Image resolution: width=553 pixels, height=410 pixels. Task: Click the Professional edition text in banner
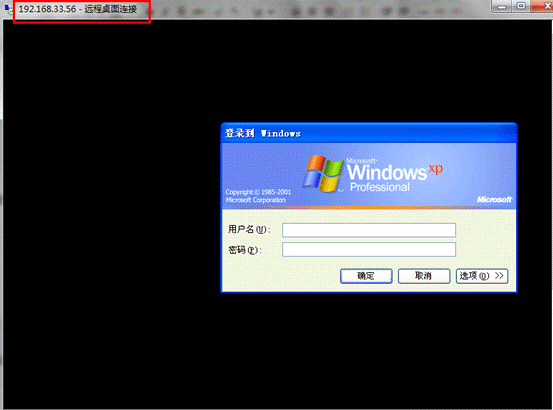[380, 187]
